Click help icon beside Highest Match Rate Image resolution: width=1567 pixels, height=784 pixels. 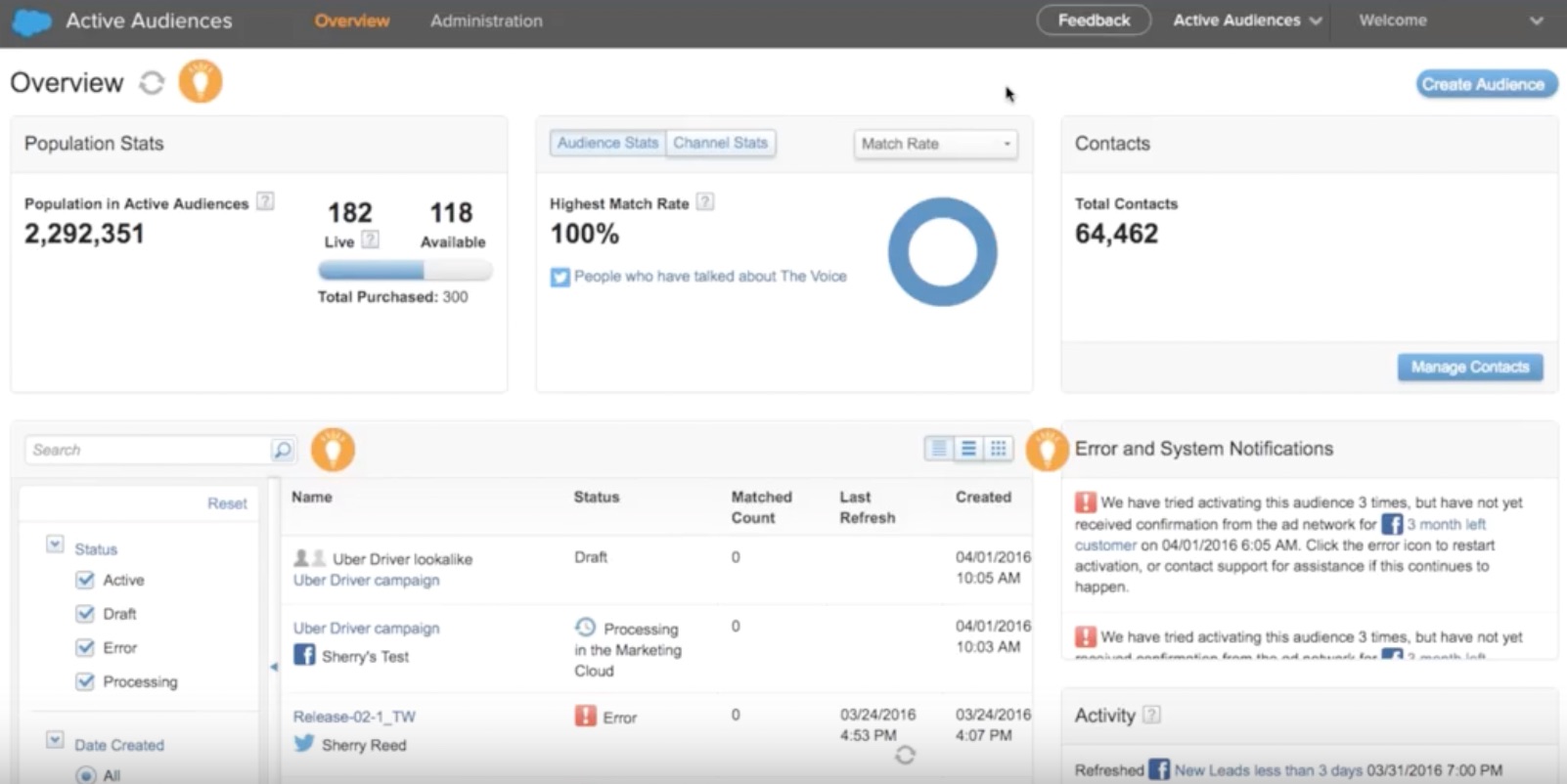(705, 202)
